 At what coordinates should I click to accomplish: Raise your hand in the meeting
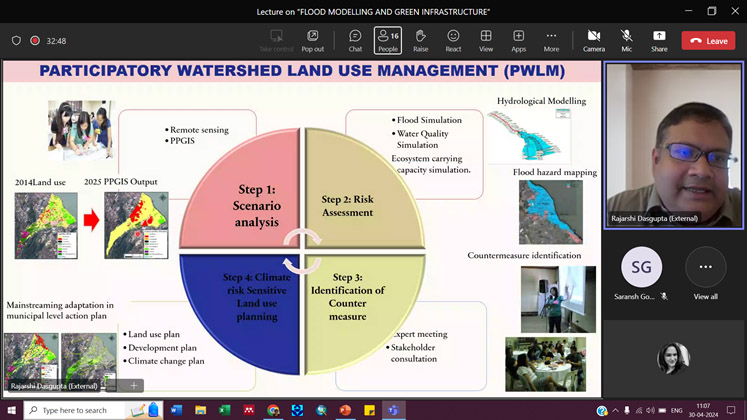(x=420, y=40)
